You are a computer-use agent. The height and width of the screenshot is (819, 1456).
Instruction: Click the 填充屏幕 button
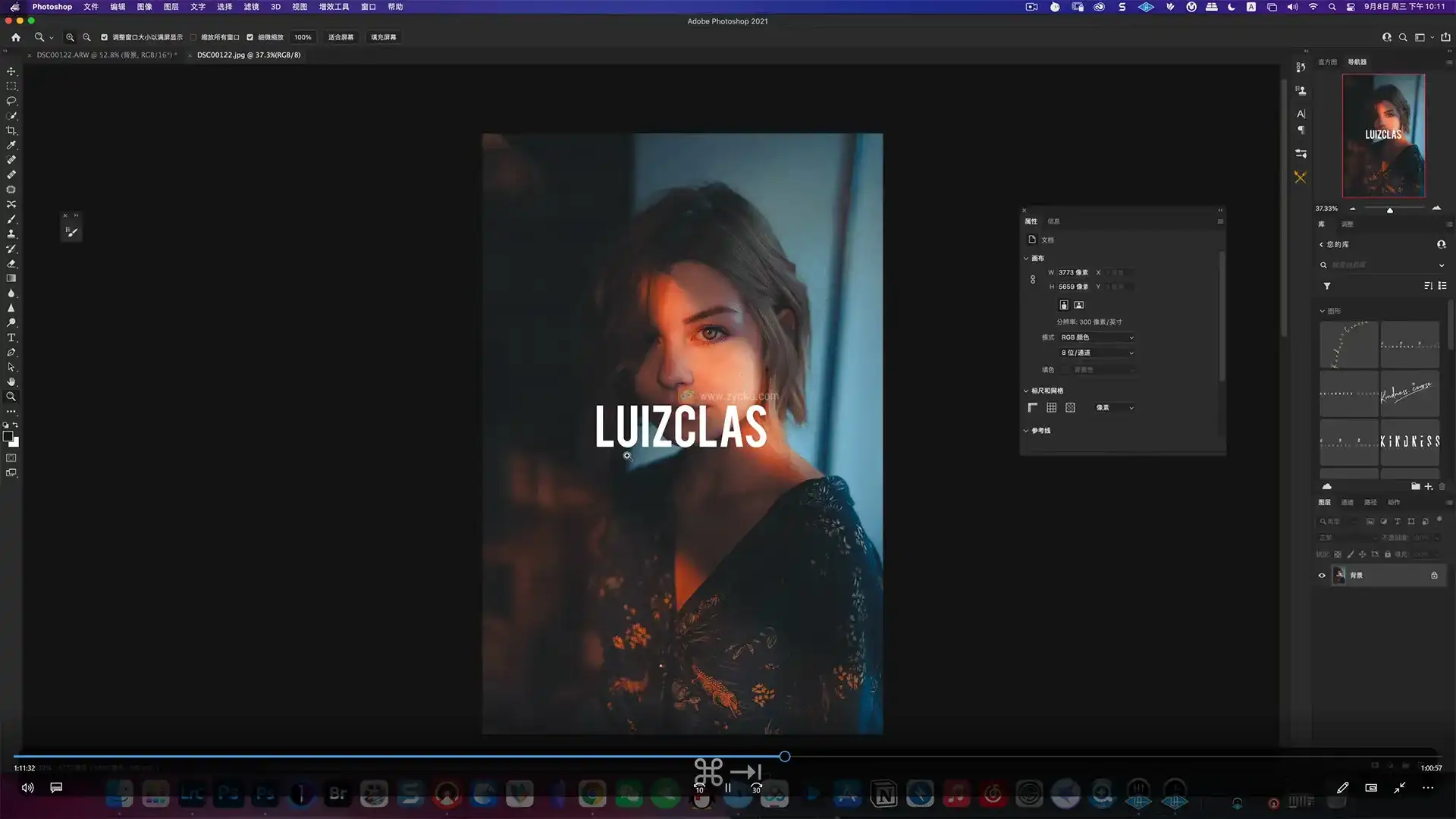click(383, 37)
